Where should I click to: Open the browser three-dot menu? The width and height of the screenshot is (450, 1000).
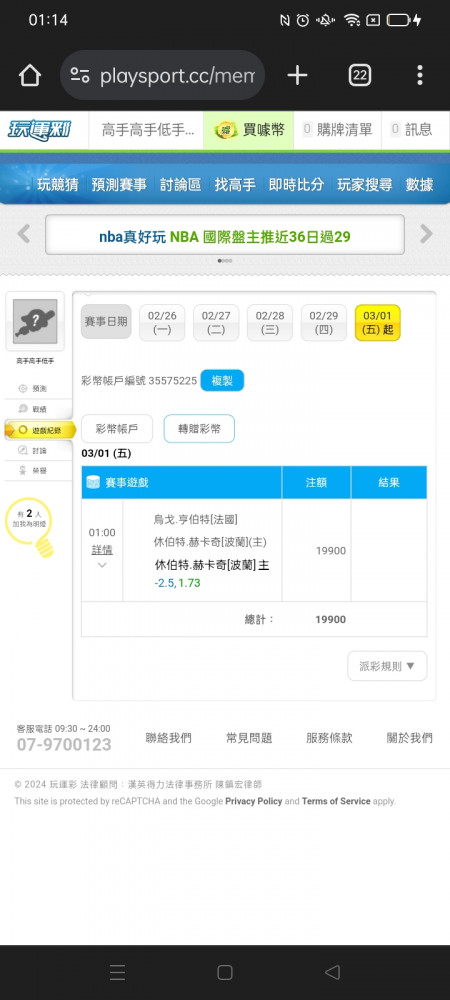419,75
